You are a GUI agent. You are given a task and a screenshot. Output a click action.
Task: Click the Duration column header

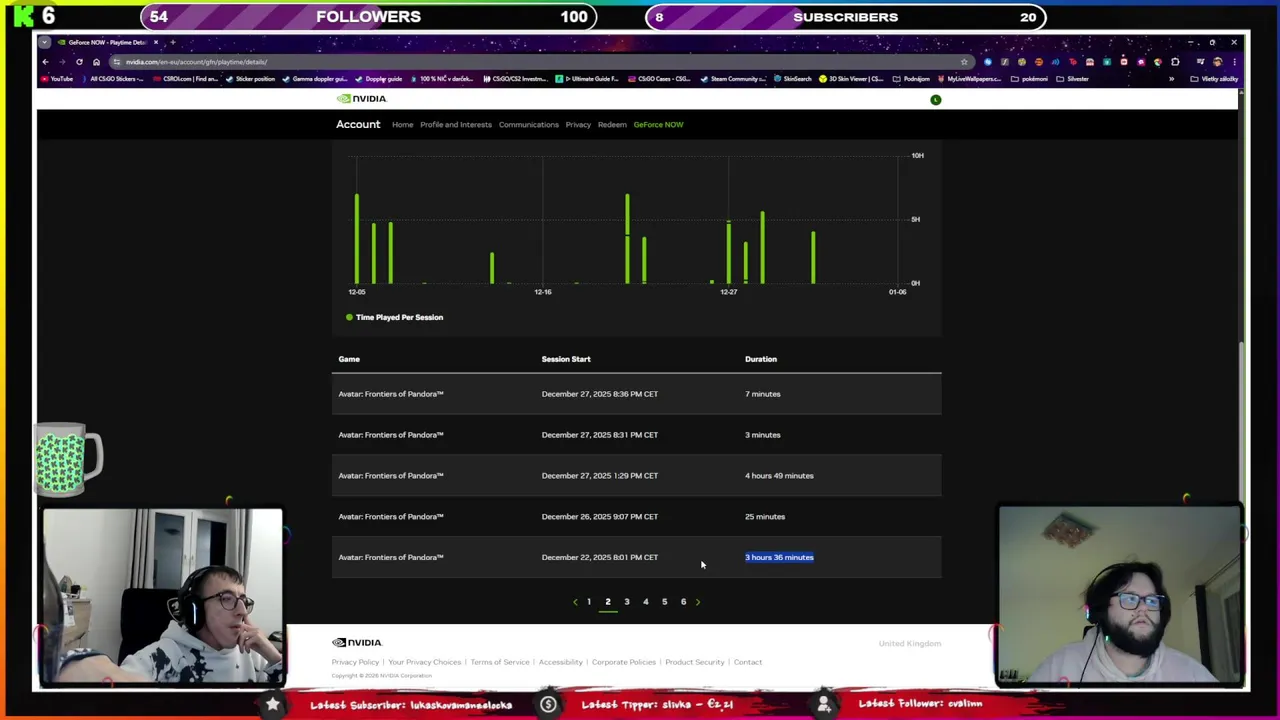coord(761,359)
